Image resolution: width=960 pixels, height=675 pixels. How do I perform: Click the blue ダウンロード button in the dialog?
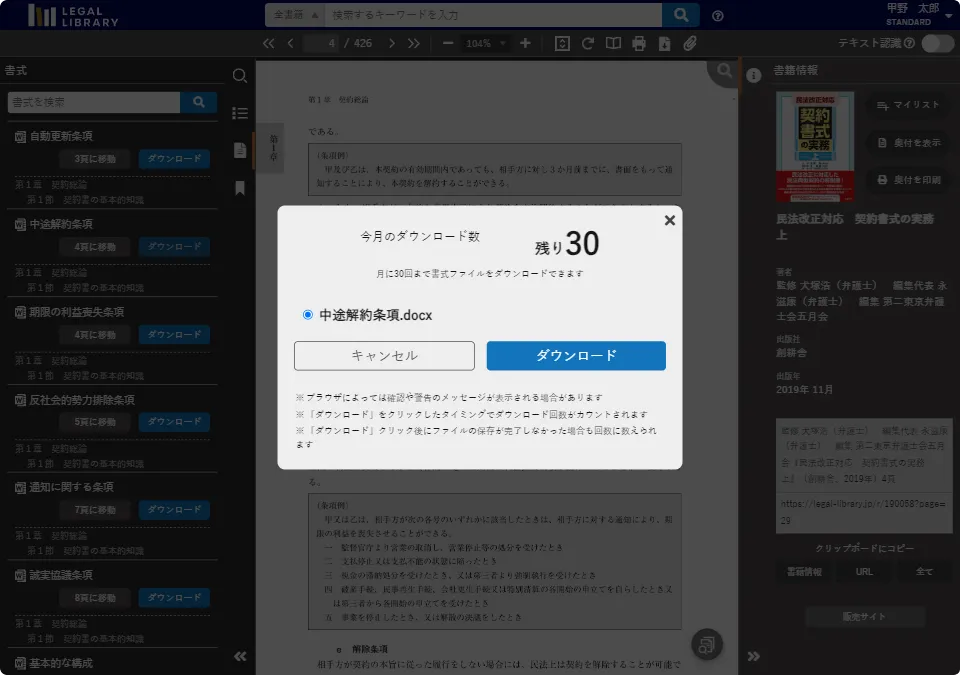[576, 356]
